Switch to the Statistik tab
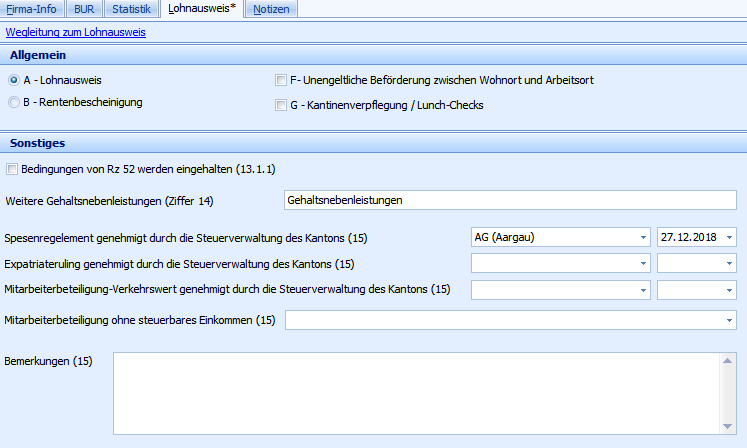 tap(131, 9)
